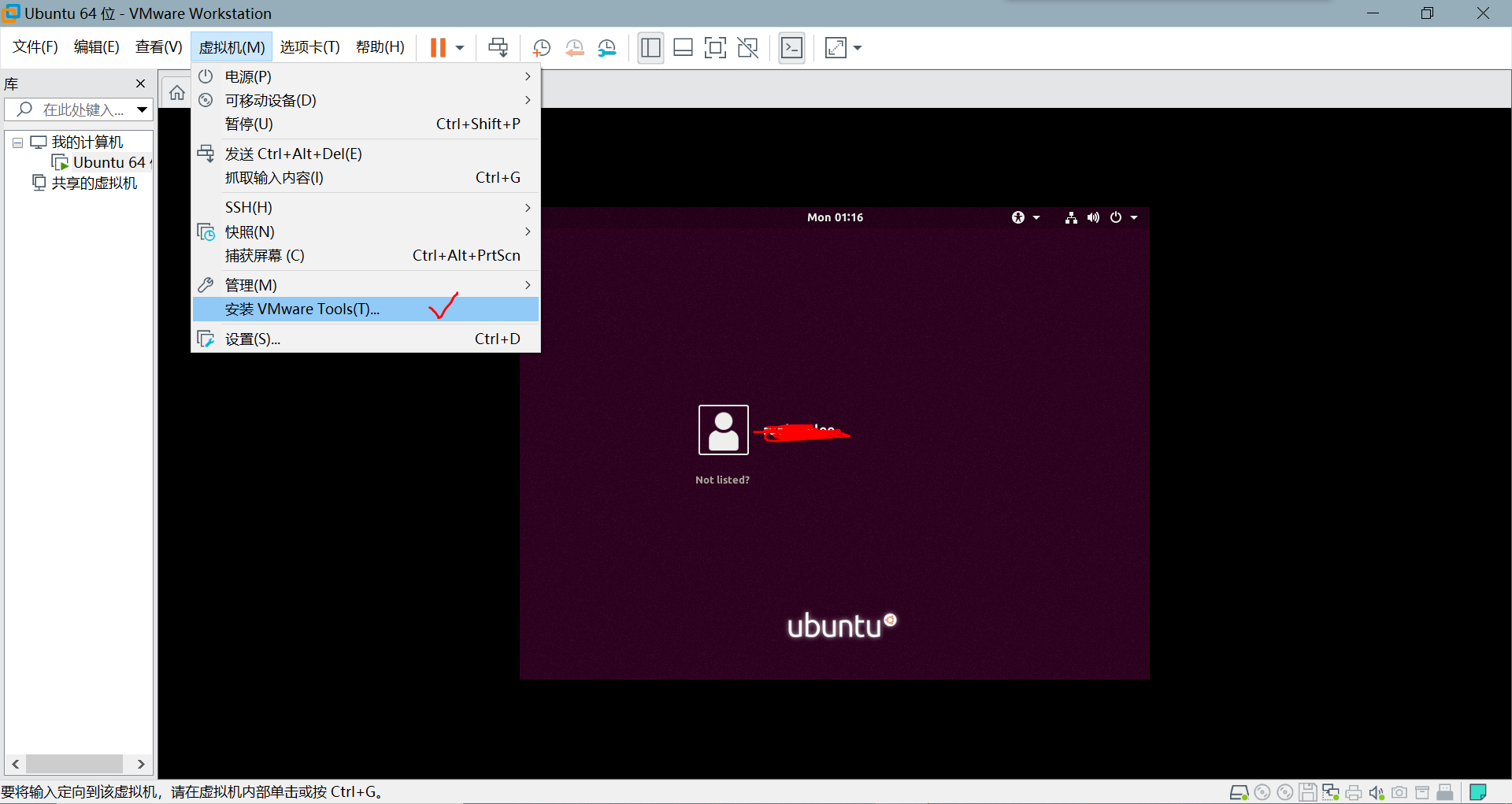Screen dimensions: 1512x804
Task: Click the printer status bar icon
Action: click(x=1354, y=792)
